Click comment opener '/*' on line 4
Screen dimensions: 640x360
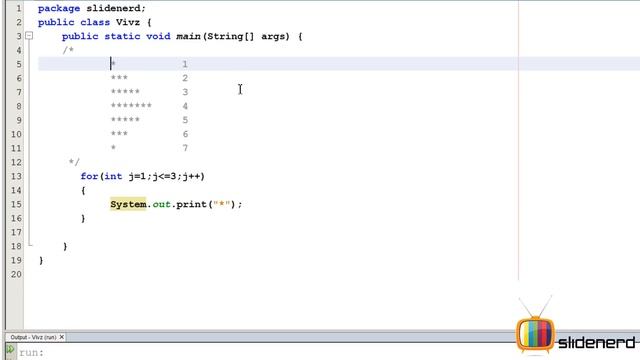coord(68,50)
